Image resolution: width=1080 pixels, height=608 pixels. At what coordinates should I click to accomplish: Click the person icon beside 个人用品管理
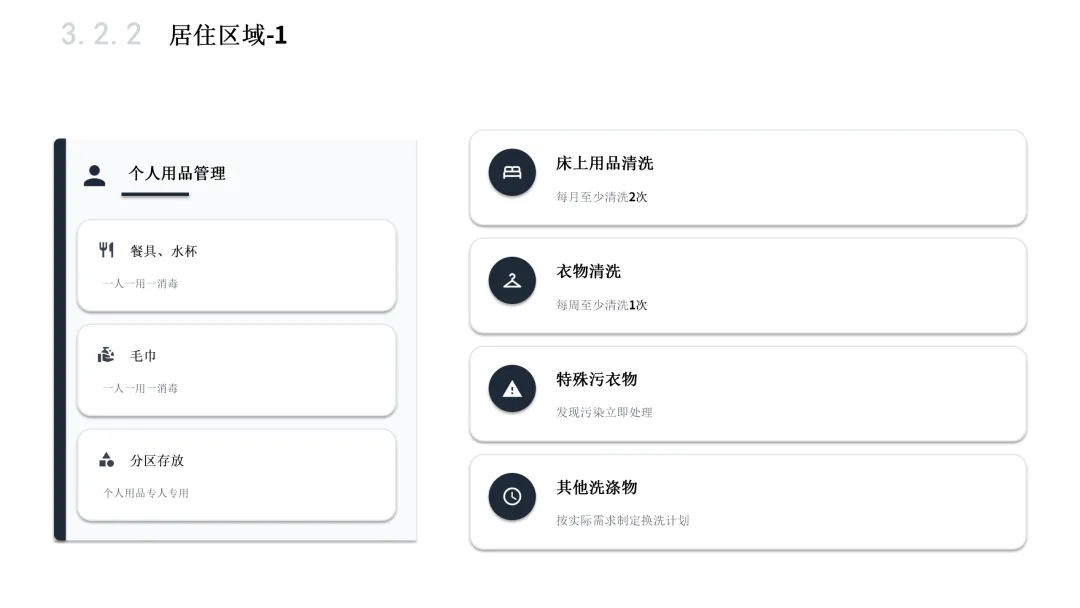(95, 176)
